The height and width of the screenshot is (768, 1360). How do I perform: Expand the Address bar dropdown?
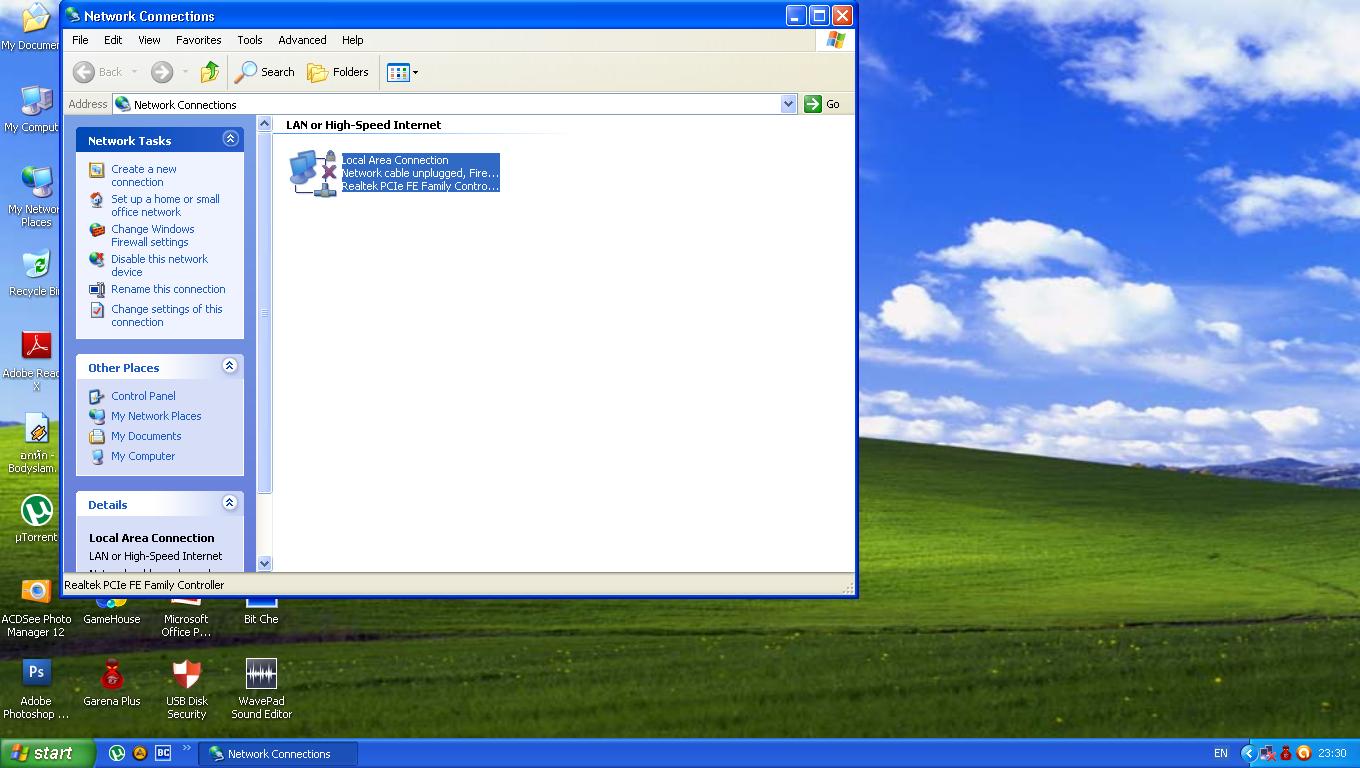[x=788, y=104]
